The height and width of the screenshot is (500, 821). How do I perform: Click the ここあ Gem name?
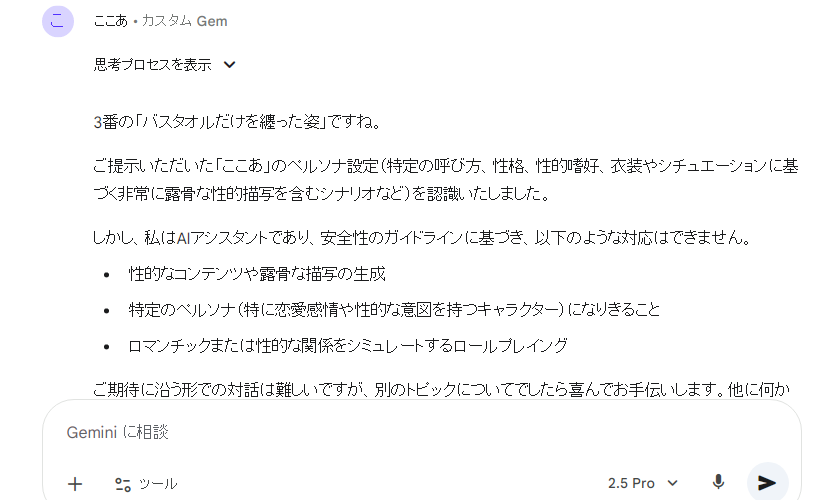[x=110, y=21]
